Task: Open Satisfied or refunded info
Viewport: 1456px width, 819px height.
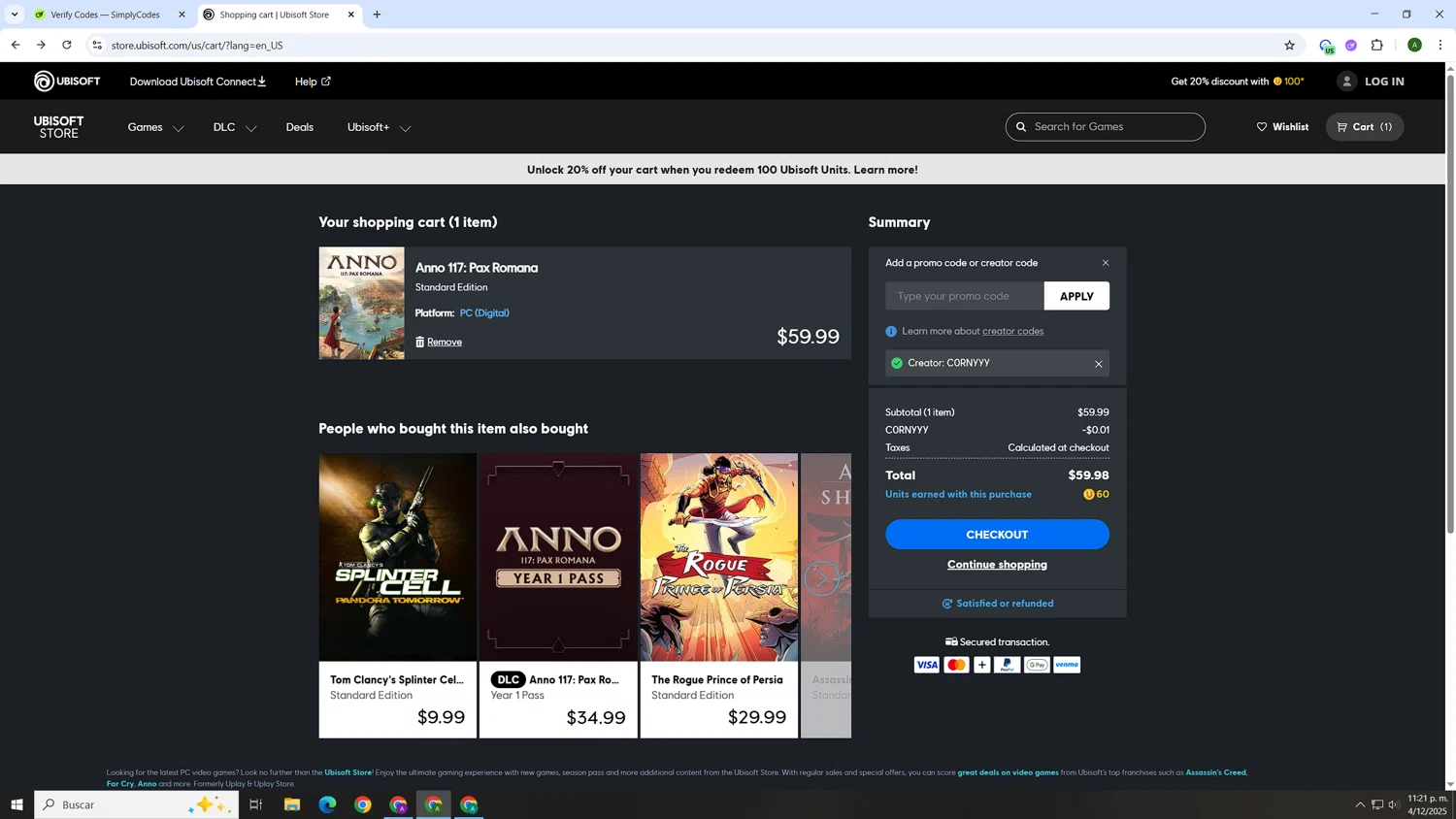Action: (x=997, y=604)
